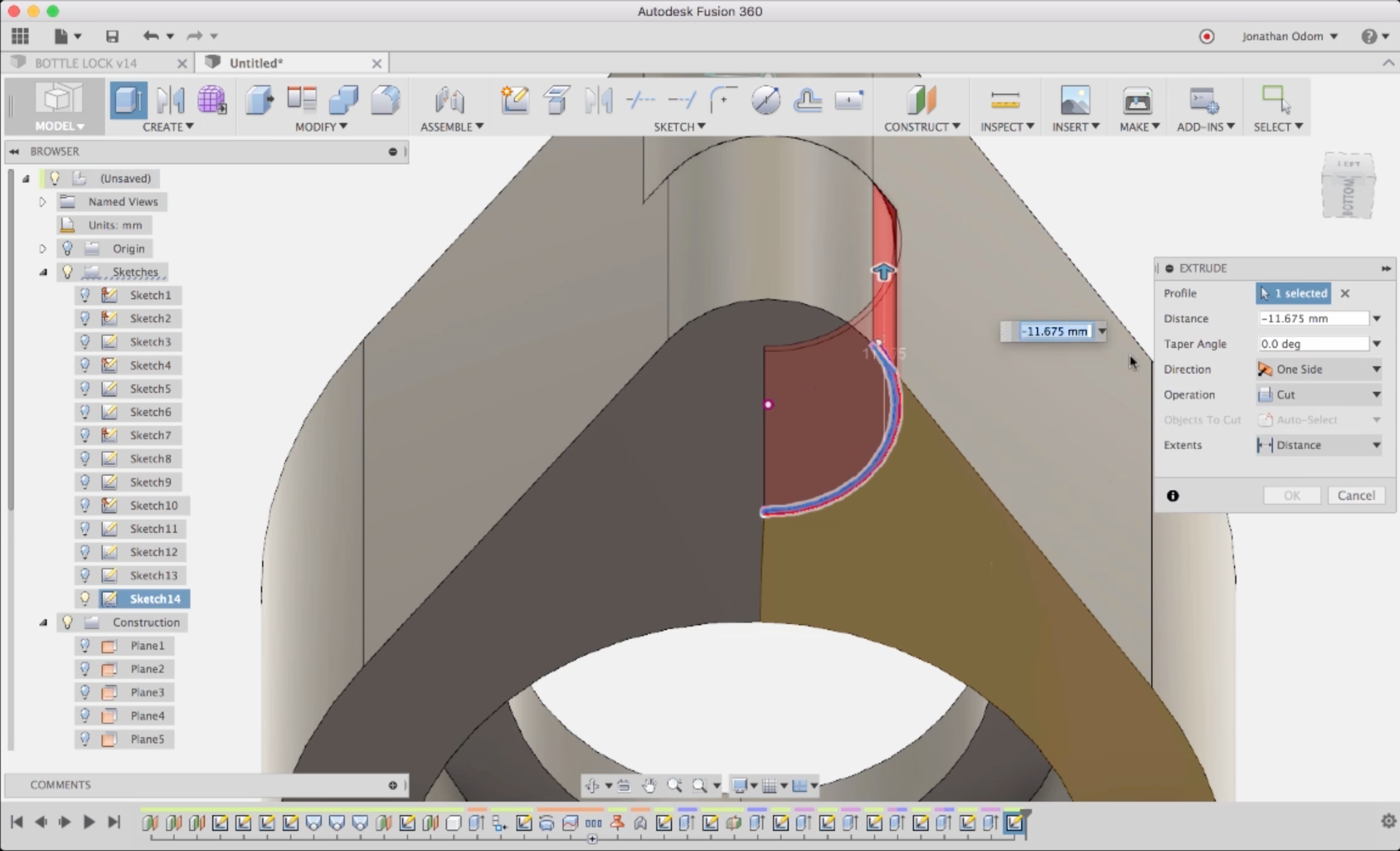Toggle visibility of Sketch5
Image resolution: width=1400 pixels, height=851 pixels.
(85, 388)
